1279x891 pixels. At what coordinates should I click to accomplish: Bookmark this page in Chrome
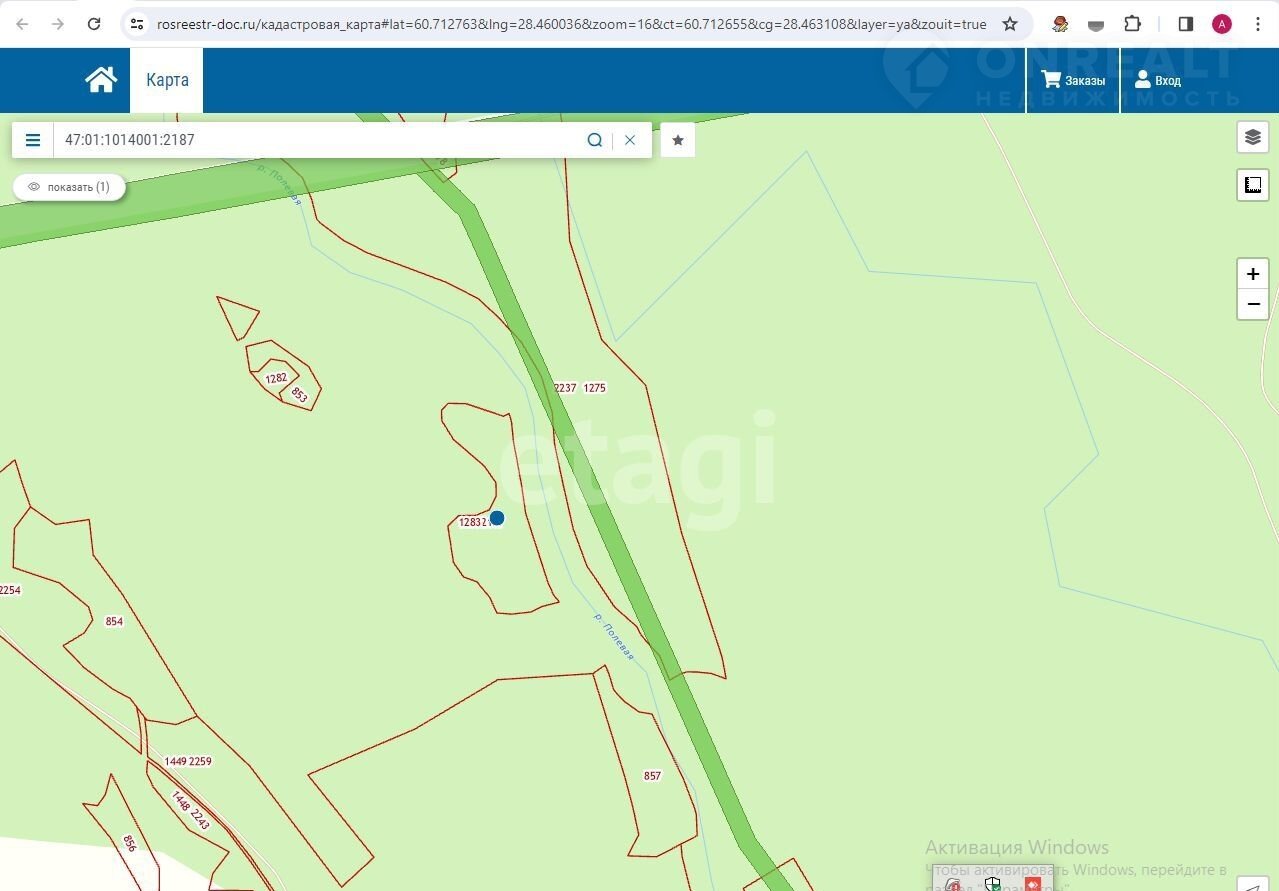1010,24
